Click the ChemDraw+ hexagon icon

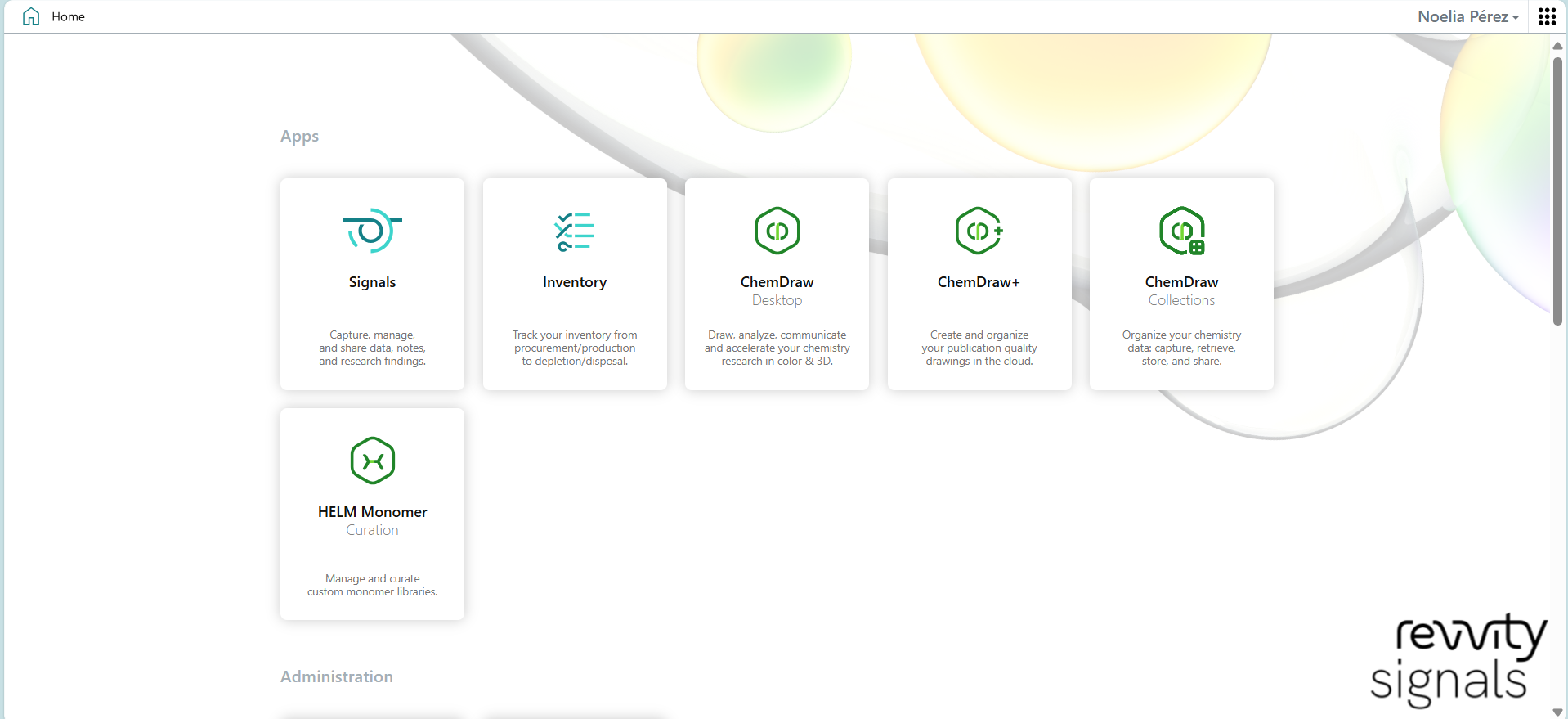[x=979, y=231]
